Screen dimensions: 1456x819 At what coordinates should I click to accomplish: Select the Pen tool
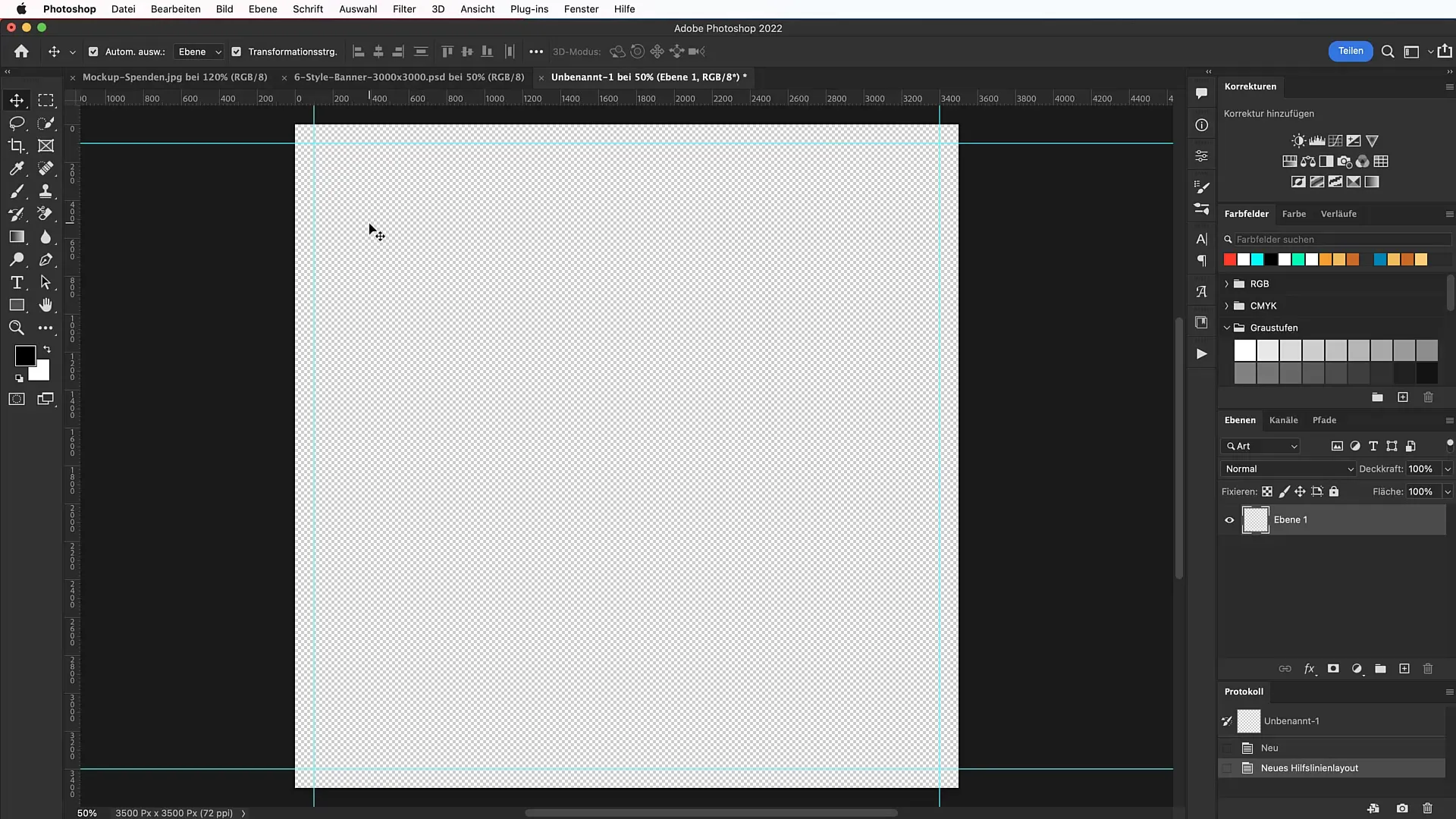46,260
